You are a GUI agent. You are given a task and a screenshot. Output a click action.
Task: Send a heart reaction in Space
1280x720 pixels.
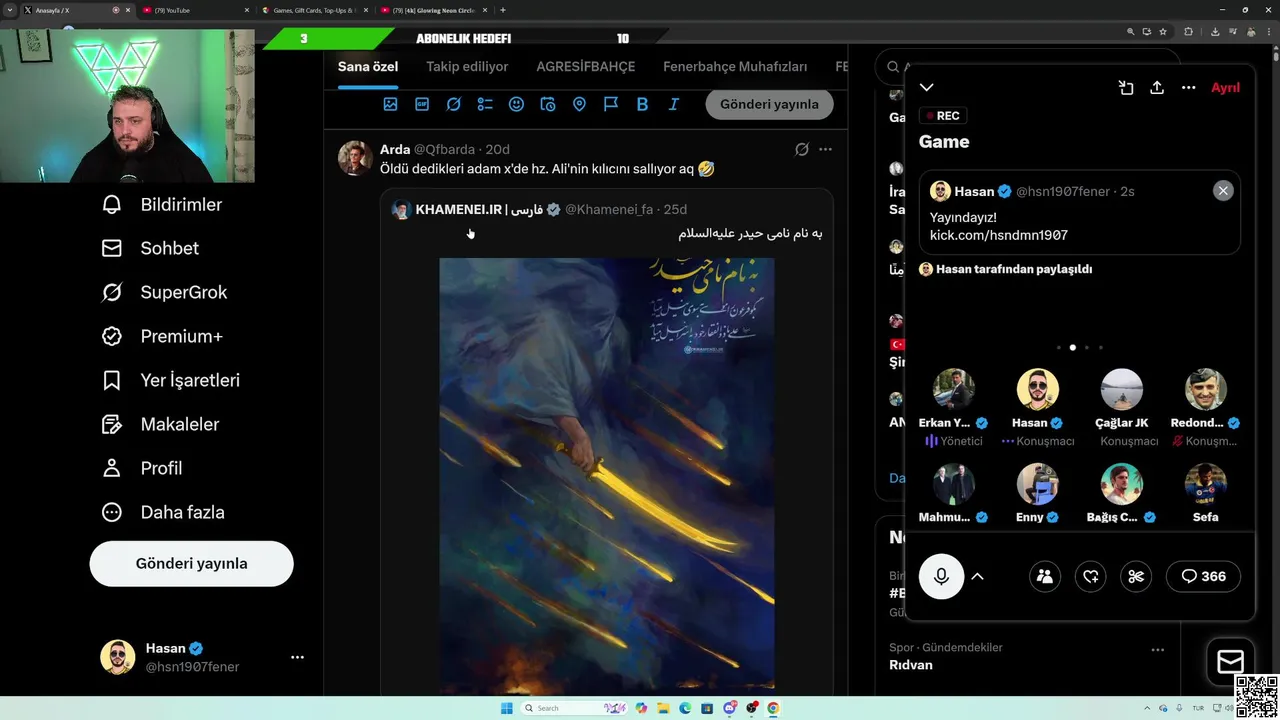click(x=1091, y=576)
